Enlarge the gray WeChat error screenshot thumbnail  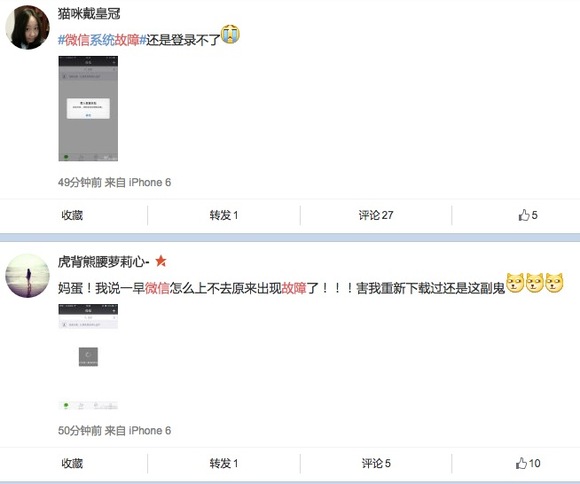[x=88, y=108]
